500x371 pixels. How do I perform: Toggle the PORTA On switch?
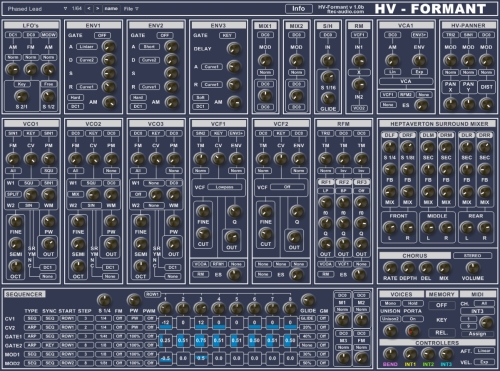click(413, 319)
